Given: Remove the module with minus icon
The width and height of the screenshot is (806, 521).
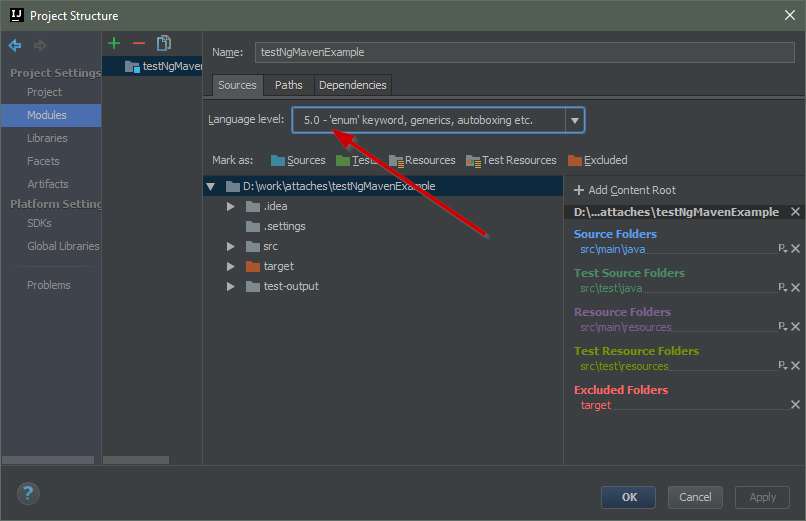Looking at the screenshot, I should click(x=138, y=43).
